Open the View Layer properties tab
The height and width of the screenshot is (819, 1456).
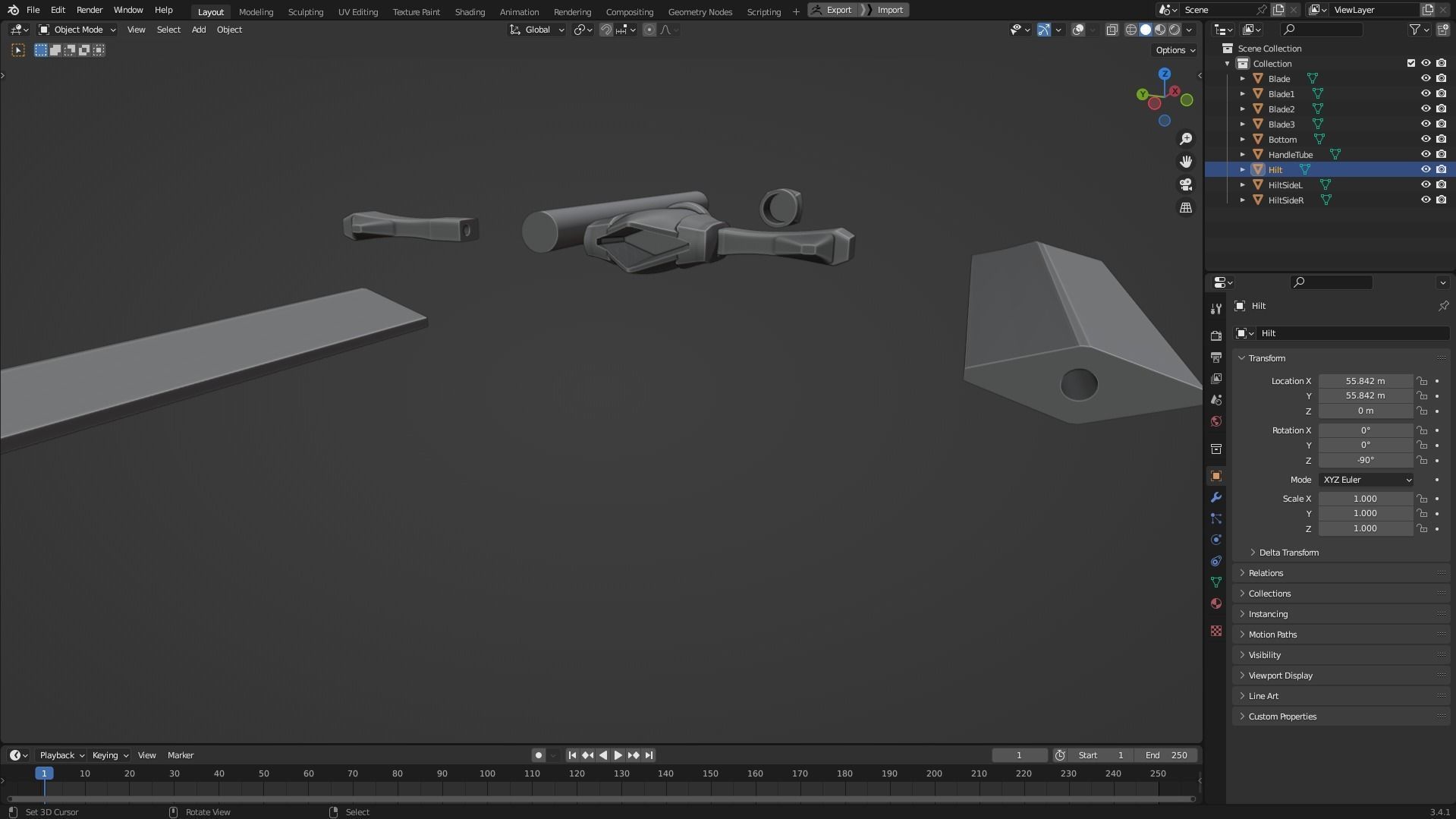click(x=1216, y=378)
